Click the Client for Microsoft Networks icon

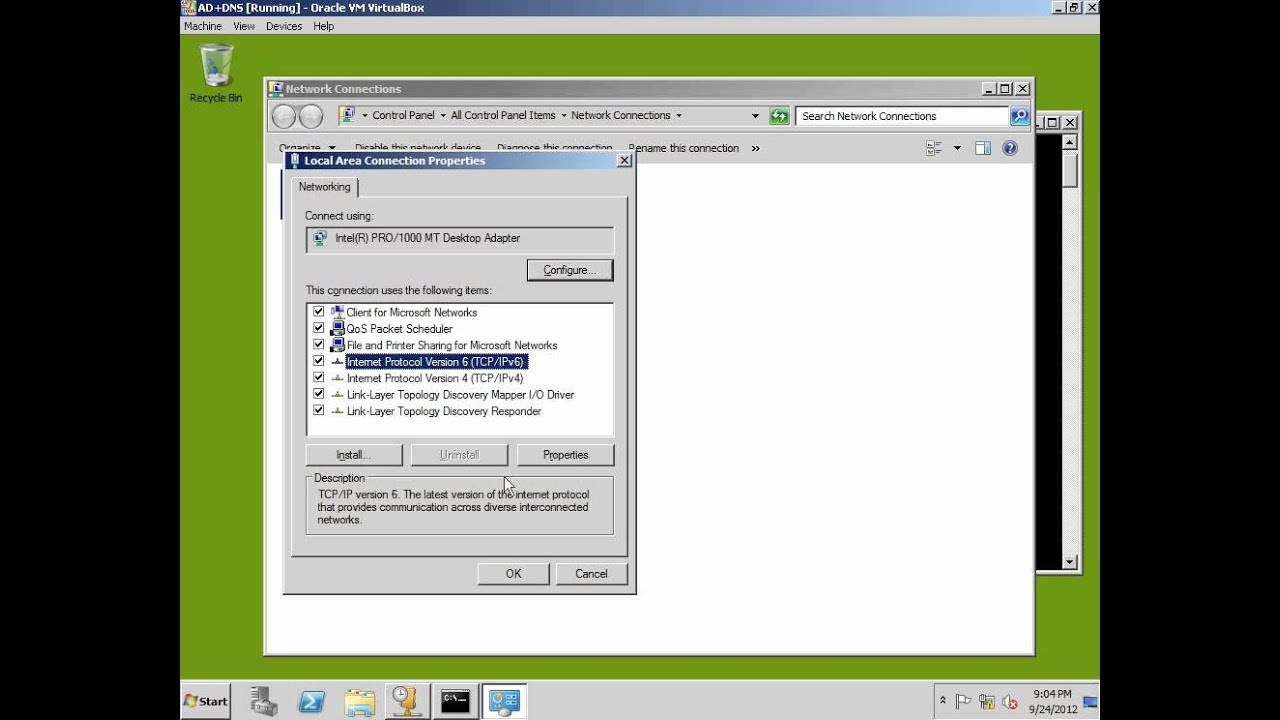point(337,312)
